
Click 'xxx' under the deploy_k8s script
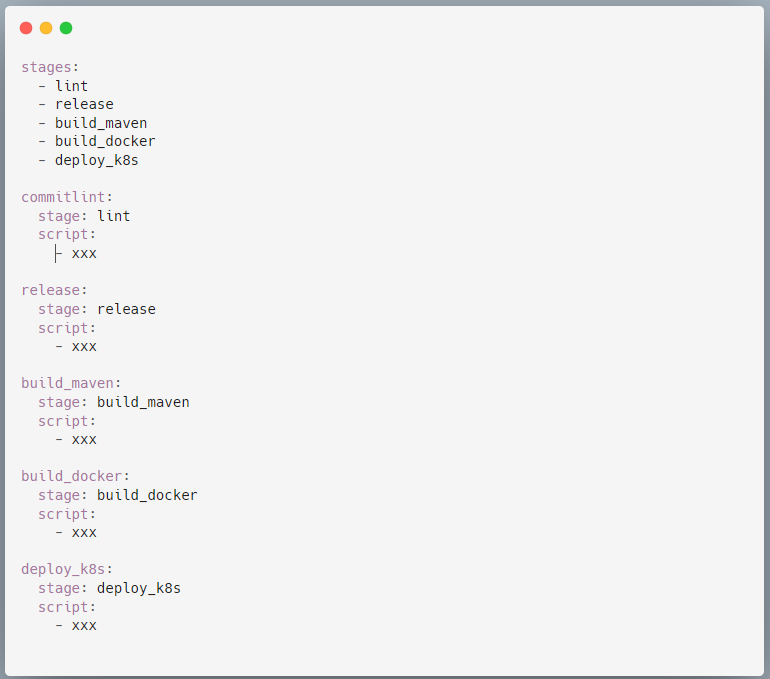click(84, 626)
